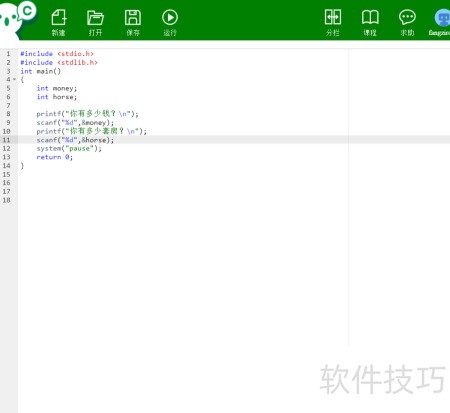This screenshot has height=413, width=450.
Task: Click the koala C logo
Action: pos(17,19)
